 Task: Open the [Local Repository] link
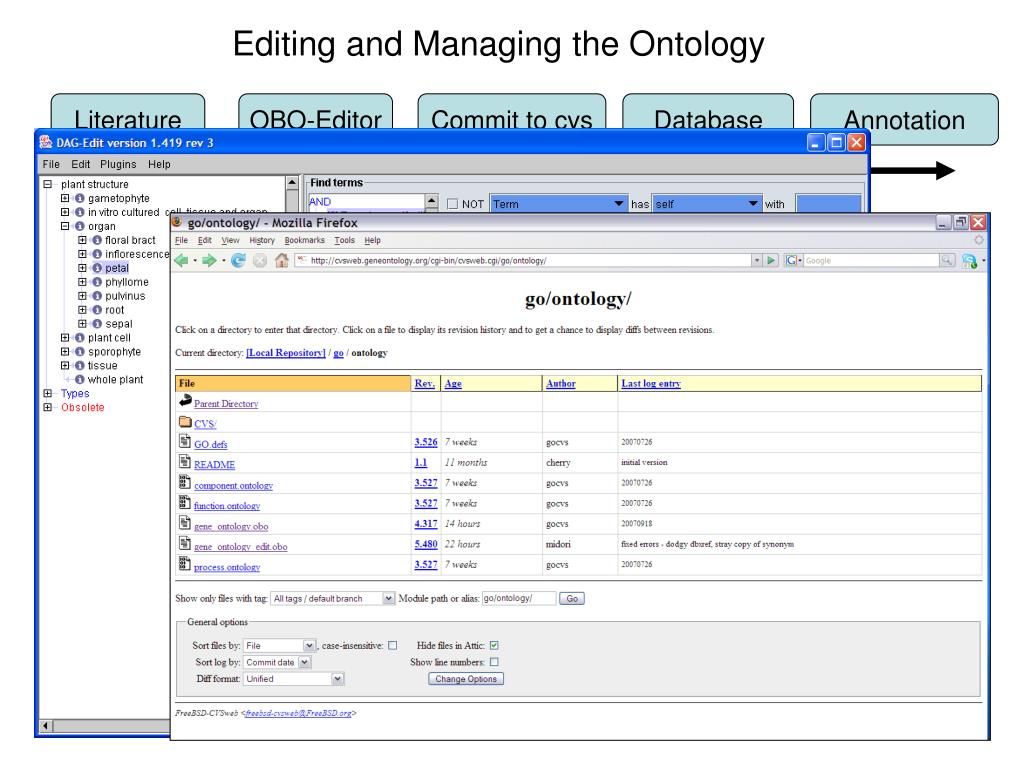(285, 353)
